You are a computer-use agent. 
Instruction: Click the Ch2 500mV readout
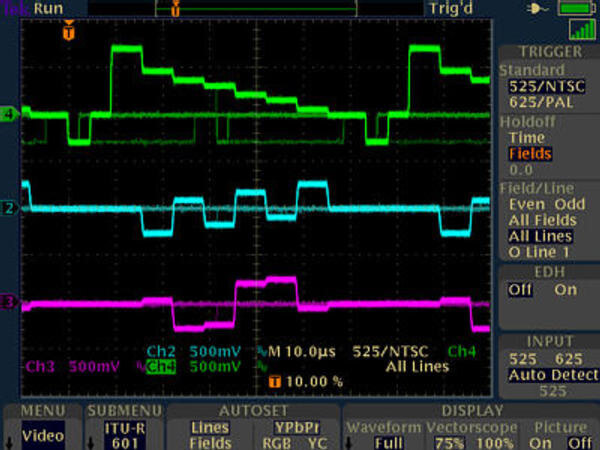(x=194, y=351)
